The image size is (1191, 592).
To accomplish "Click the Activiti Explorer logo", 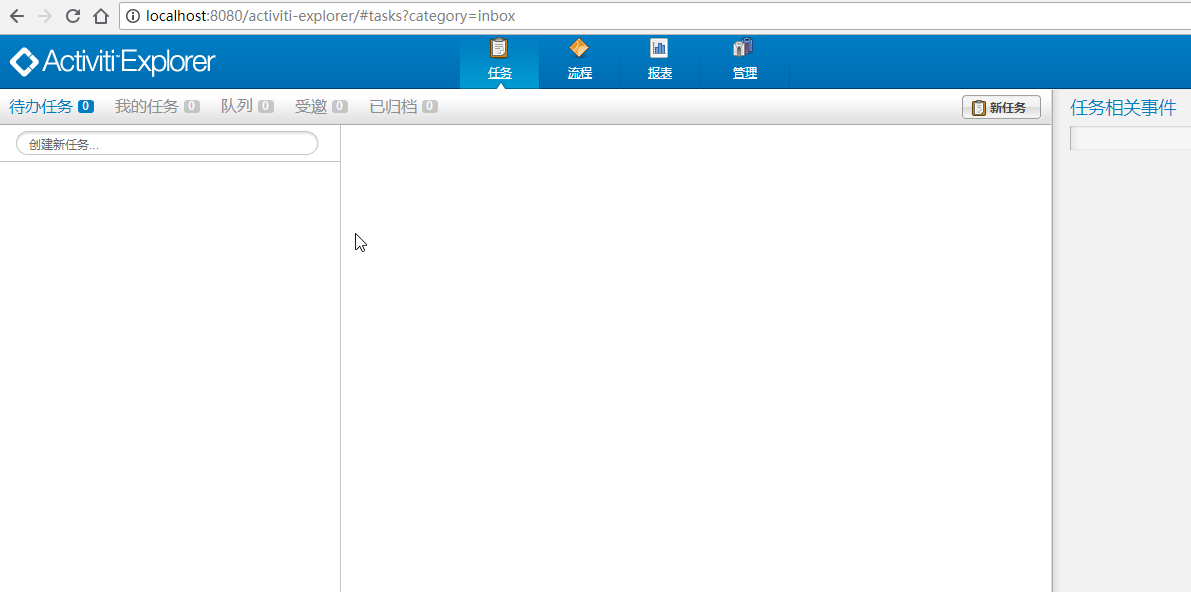I will coord(112,62).
